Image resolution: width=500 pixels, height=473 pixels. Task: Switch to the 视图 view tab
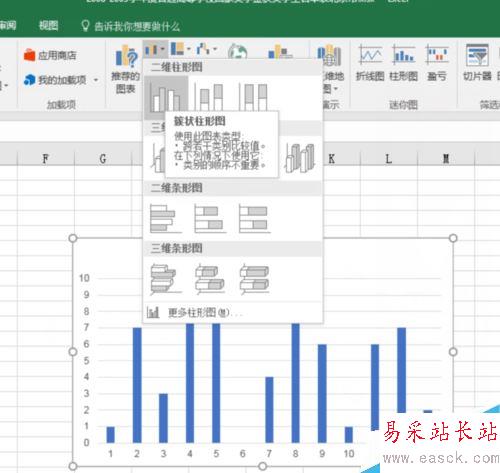click(49, 25)
